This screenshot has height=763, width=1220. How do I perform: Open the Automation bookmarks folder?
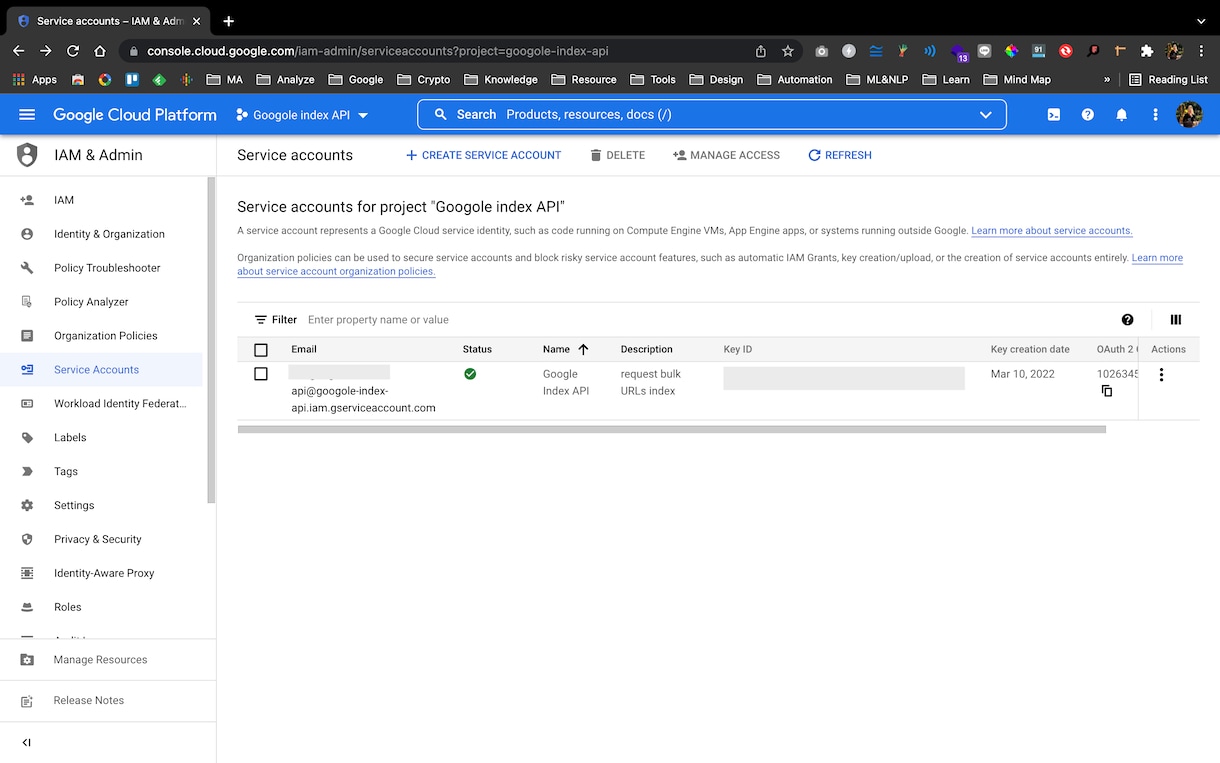(795, 80)
